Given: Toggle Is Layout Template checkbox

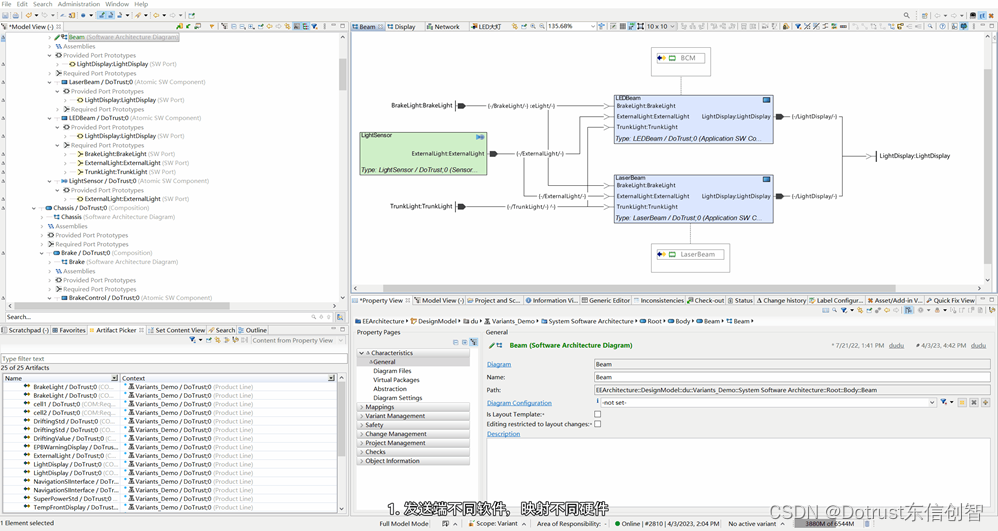Looking at the screenshot, I should point(597,414).
